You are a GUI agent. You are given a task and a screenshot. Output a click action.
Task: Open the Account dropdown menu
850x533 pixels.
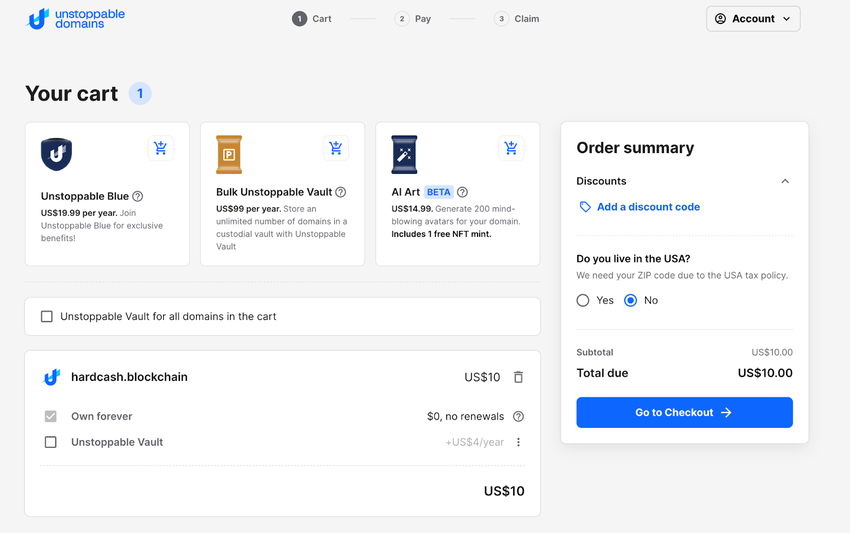pos(753,19)
